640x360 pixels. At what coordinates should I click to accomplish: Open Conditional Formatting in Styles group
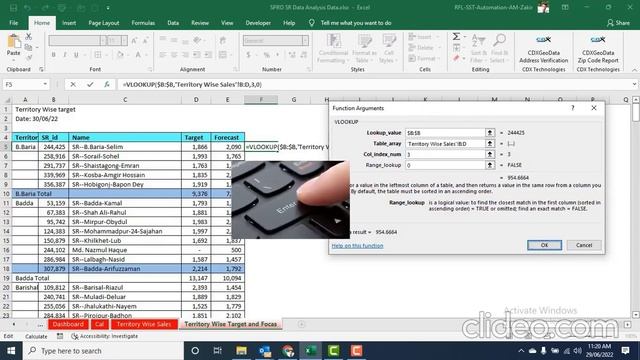click(333, 49)
